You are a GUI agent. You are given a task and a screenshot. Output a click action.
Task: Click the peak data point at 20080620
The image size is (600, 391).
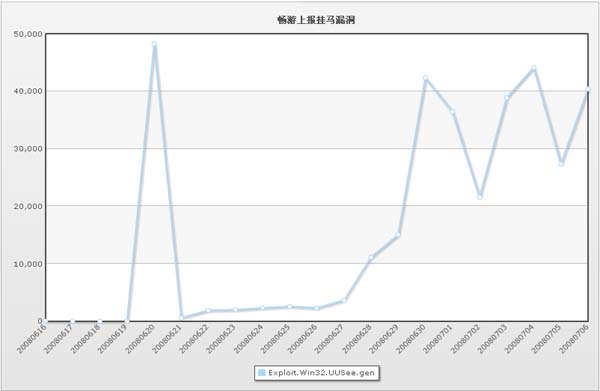[154, 44]
